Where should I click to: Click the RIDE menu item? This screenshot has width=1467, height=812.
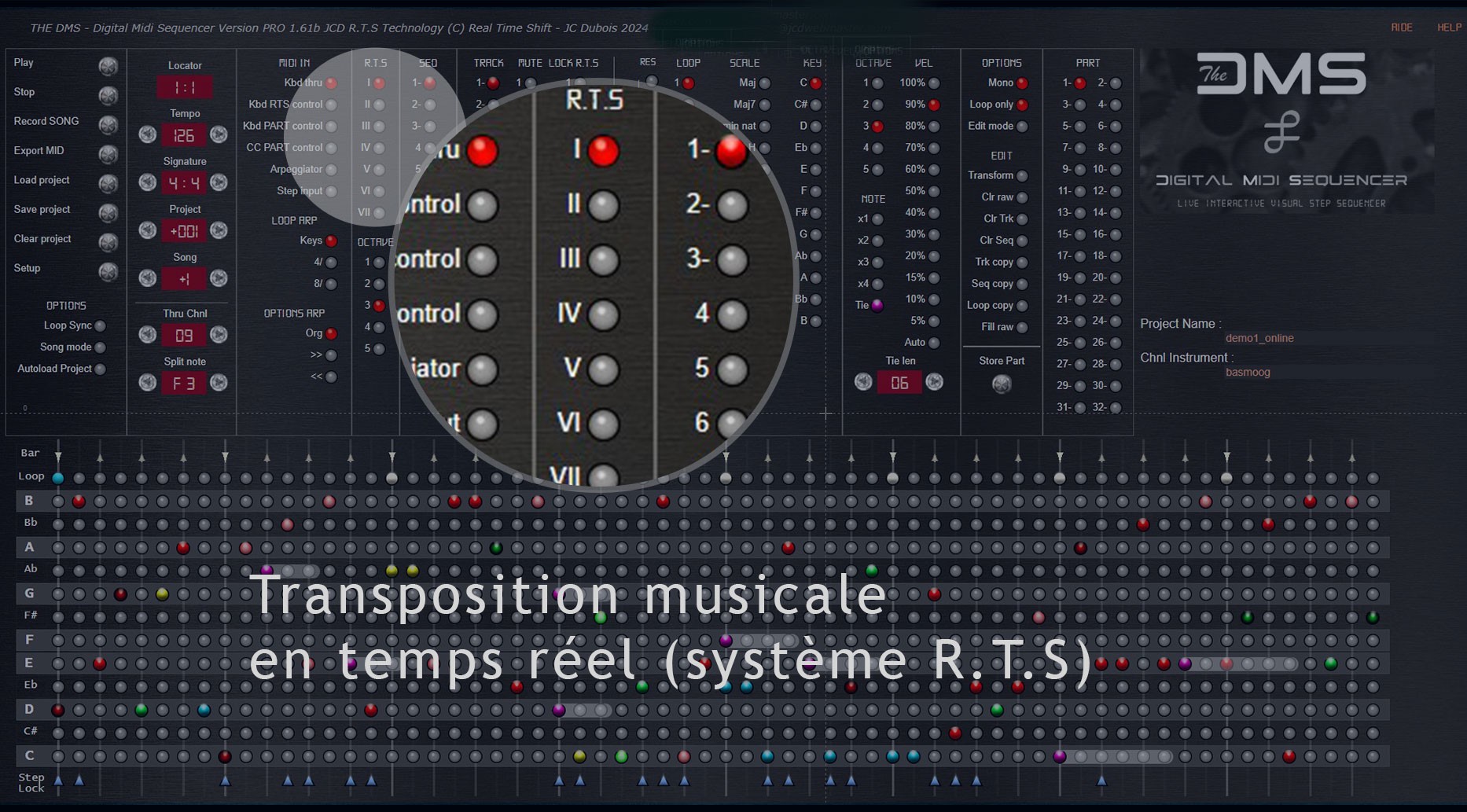1401,28
